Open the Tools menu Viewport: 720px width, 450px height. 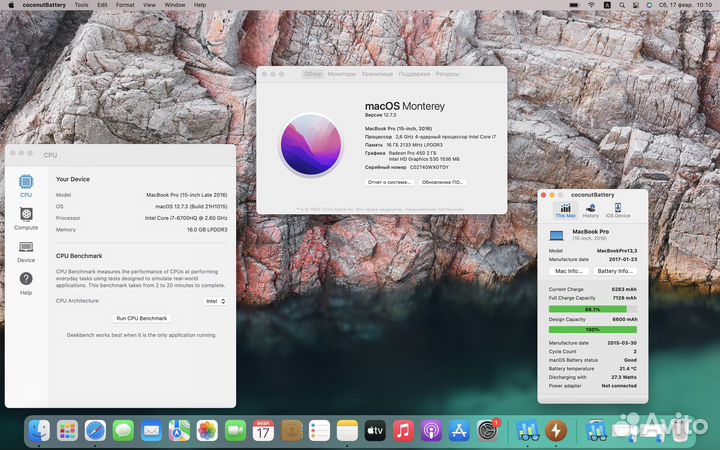(x=81, y=5)
